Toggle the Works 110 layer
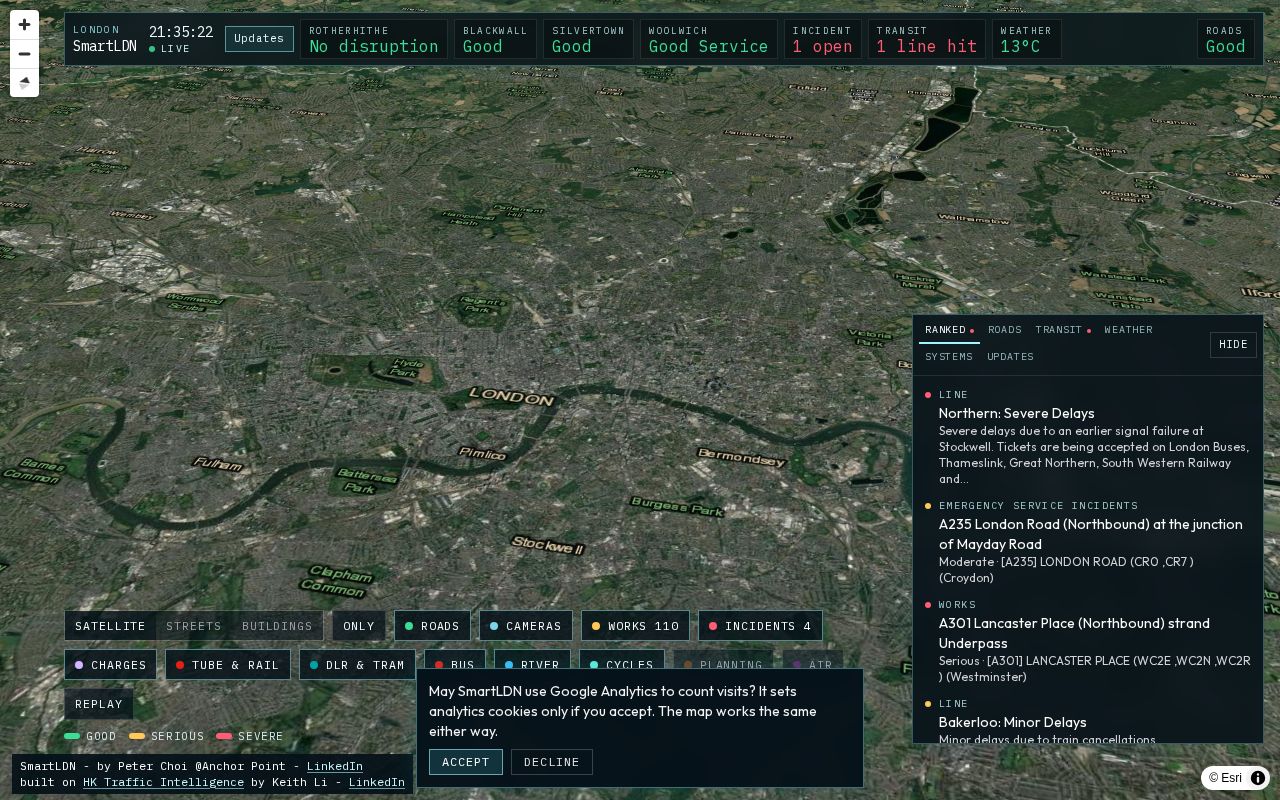This screenshot has width=1280, height=800. point(635,626)
